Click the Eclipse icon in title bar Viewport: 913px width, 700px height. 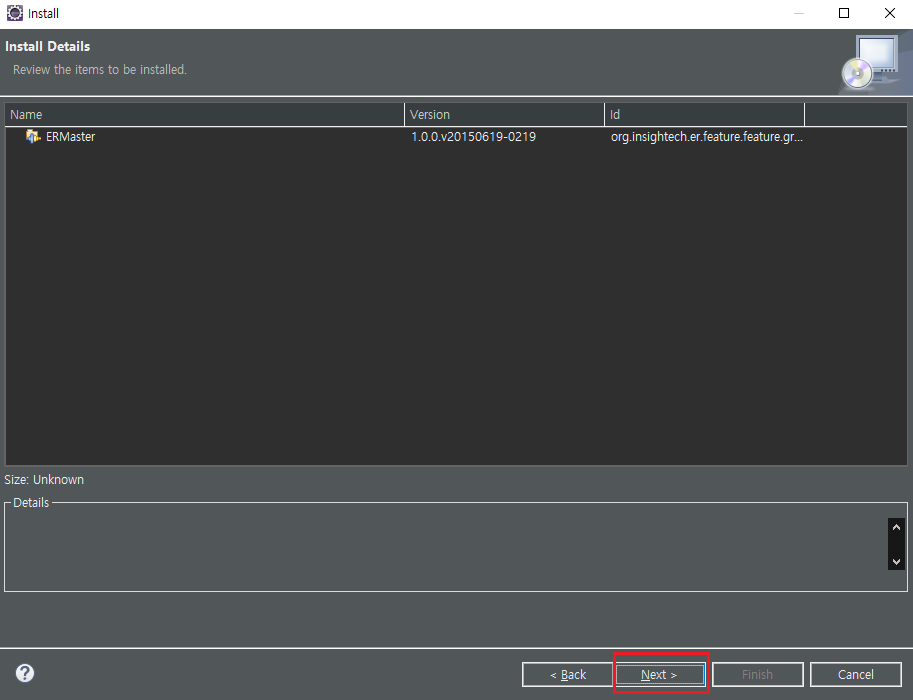tap(15, 13)
